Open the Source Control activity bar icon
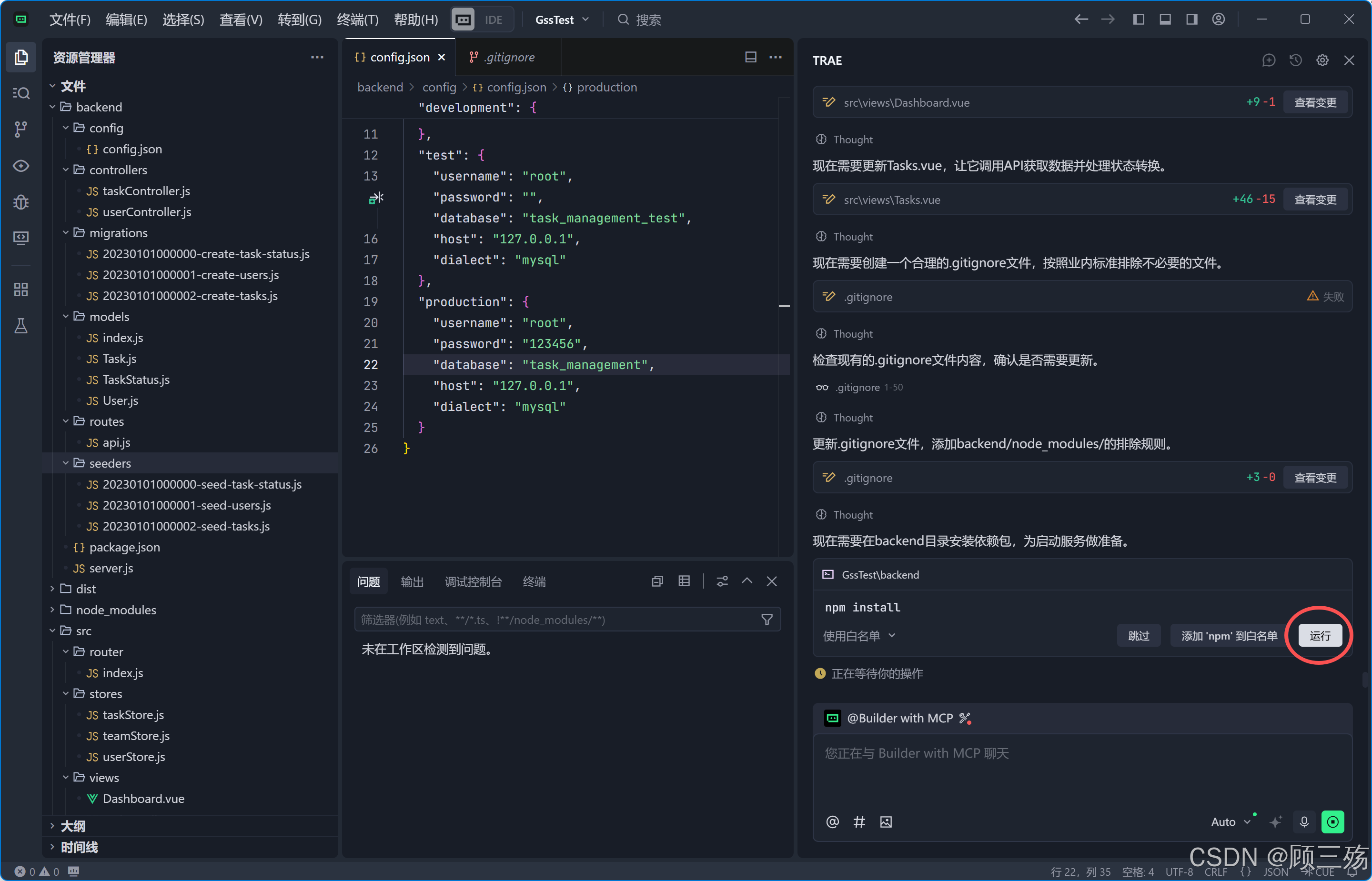 (x=20, y=129)
